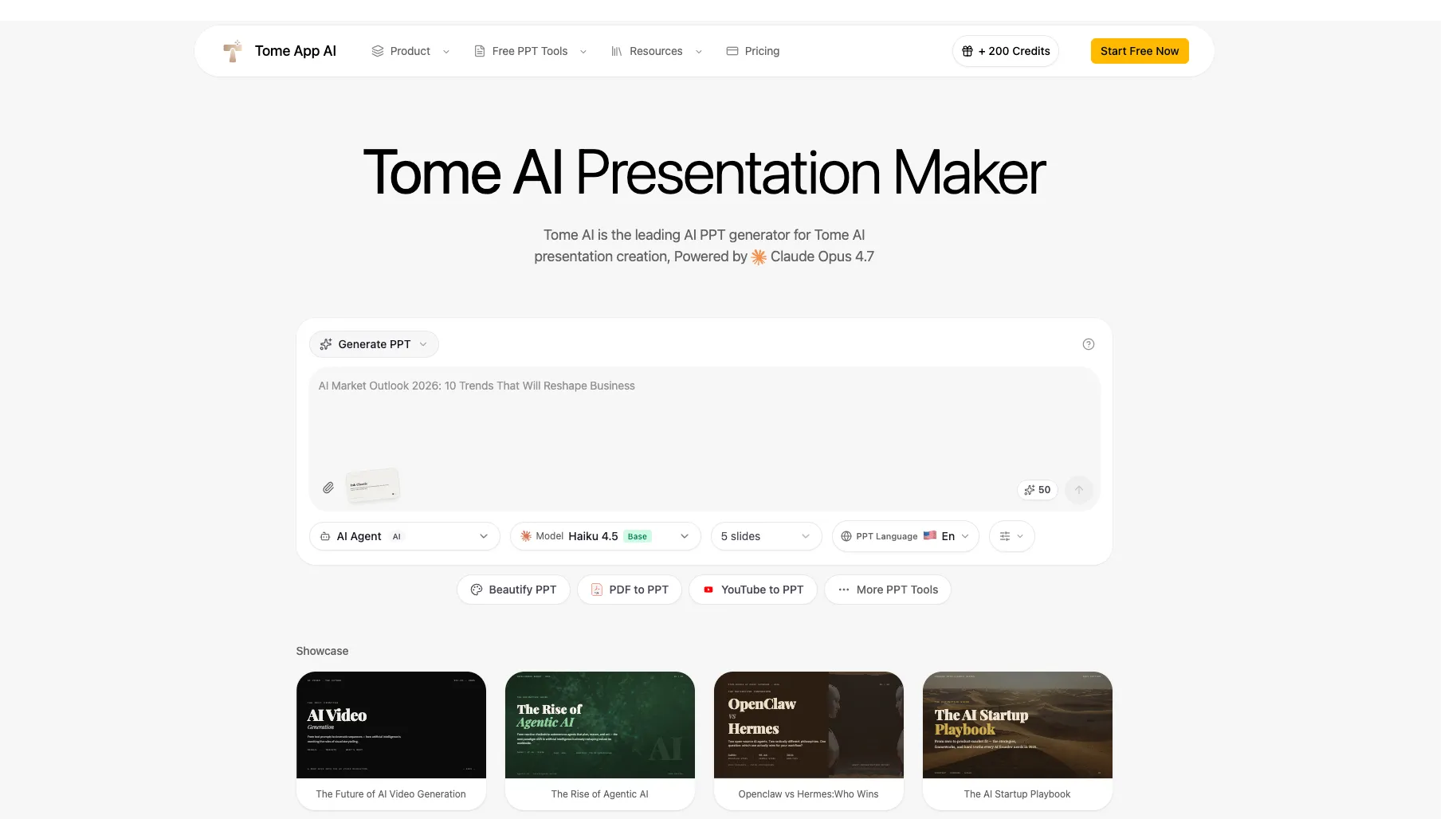The image size is (1456, 819).
Task: Open the Resources menu
Action: coord(657,51)
